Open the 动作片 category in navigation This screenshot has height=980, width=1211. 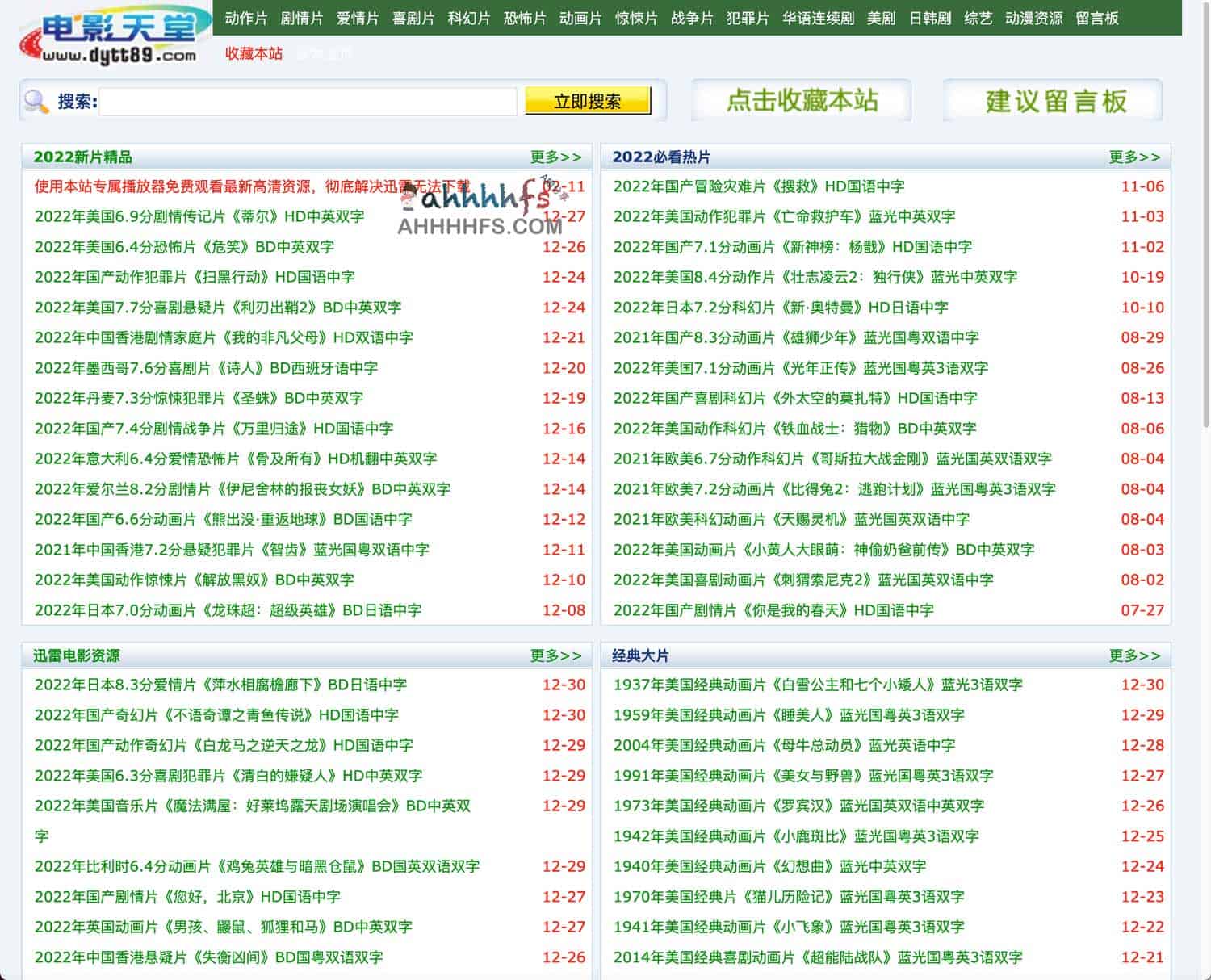(x=246, y=18)
